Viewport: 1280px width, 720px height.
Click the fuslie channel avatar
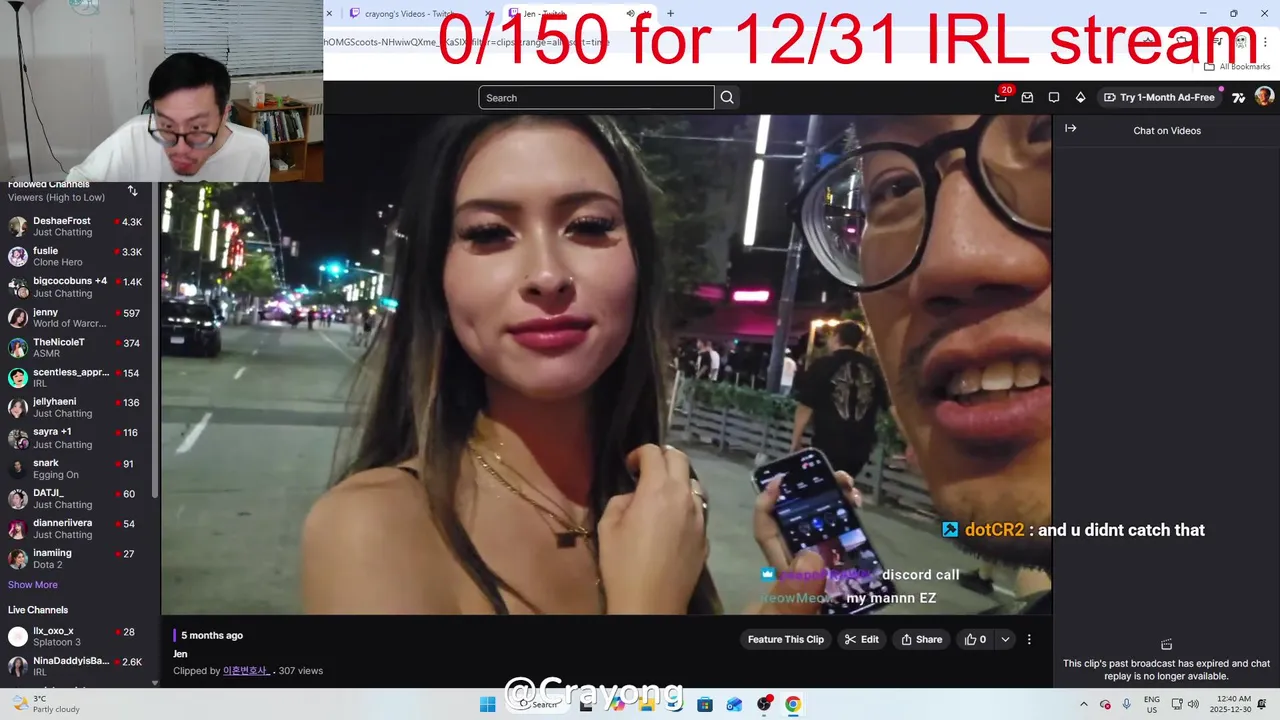(x=18, y=256)
